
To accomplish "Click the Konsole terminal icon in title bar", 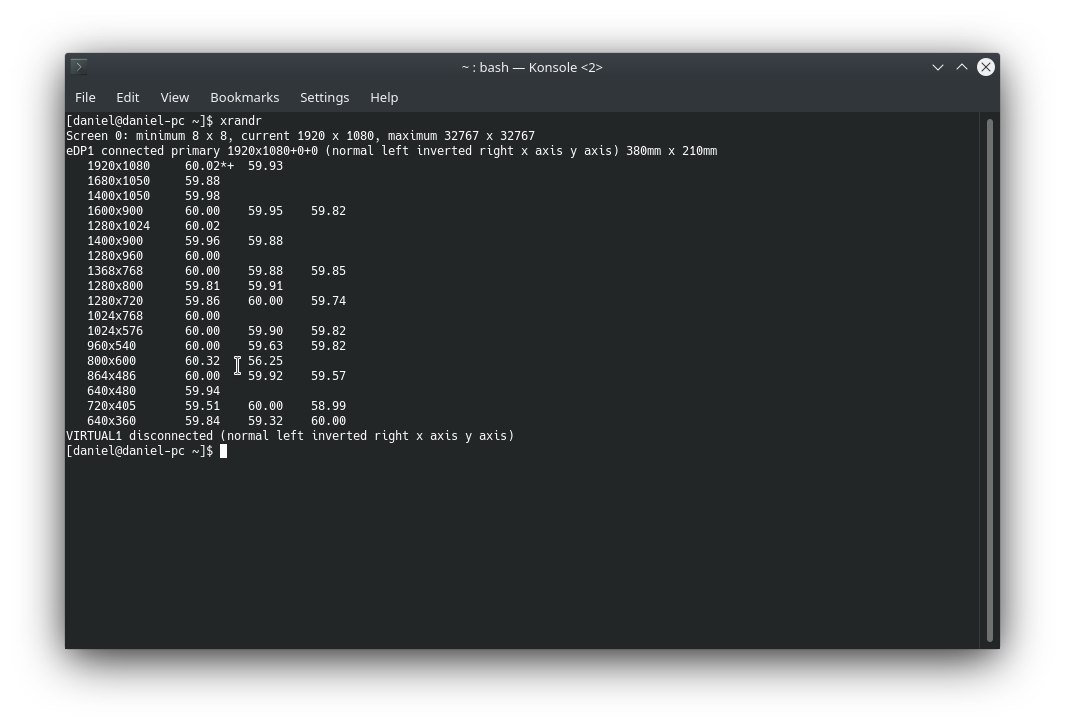I will tap(79, 67).
